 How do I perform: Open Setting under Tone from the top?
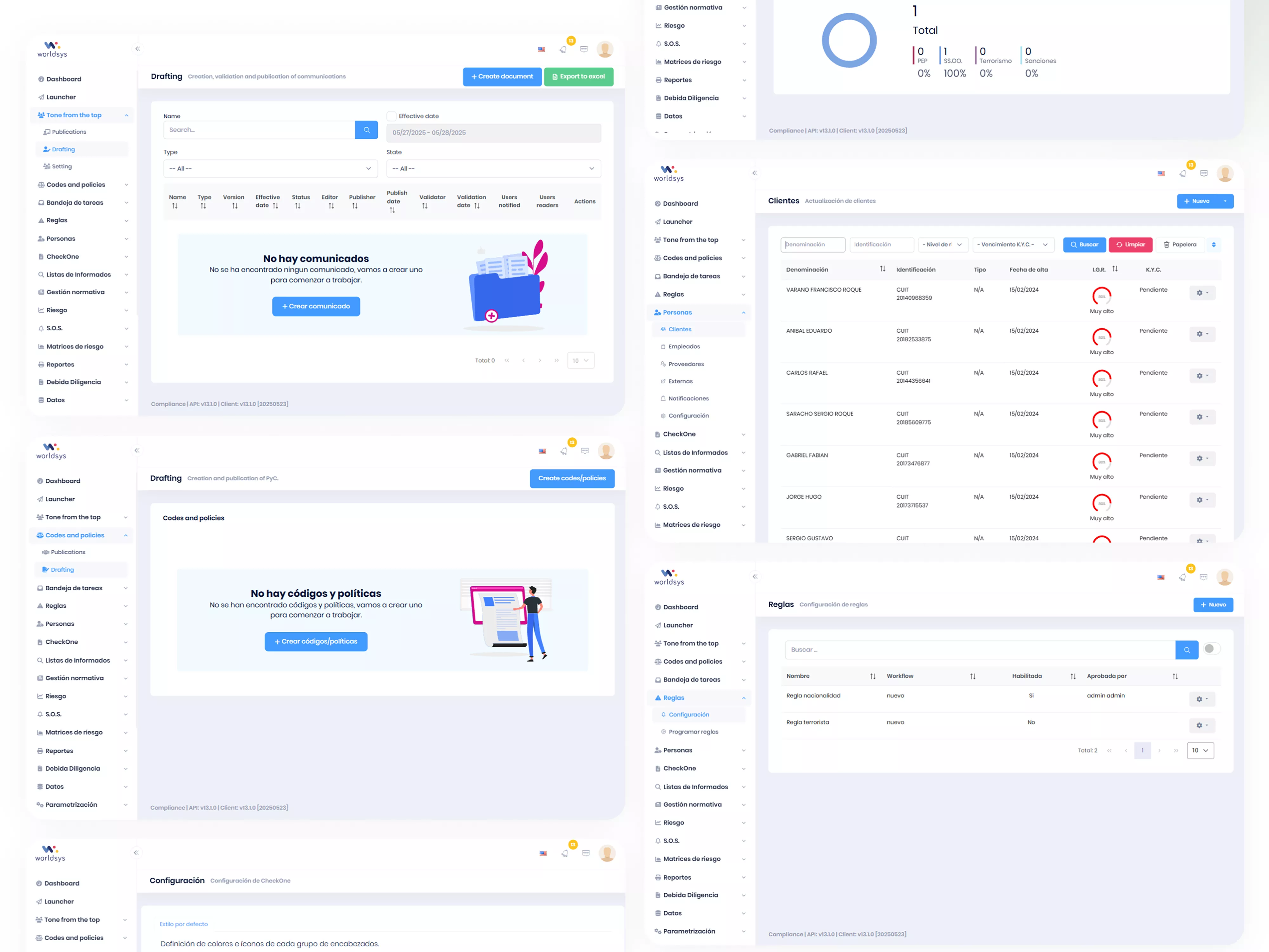coord(62,167)
